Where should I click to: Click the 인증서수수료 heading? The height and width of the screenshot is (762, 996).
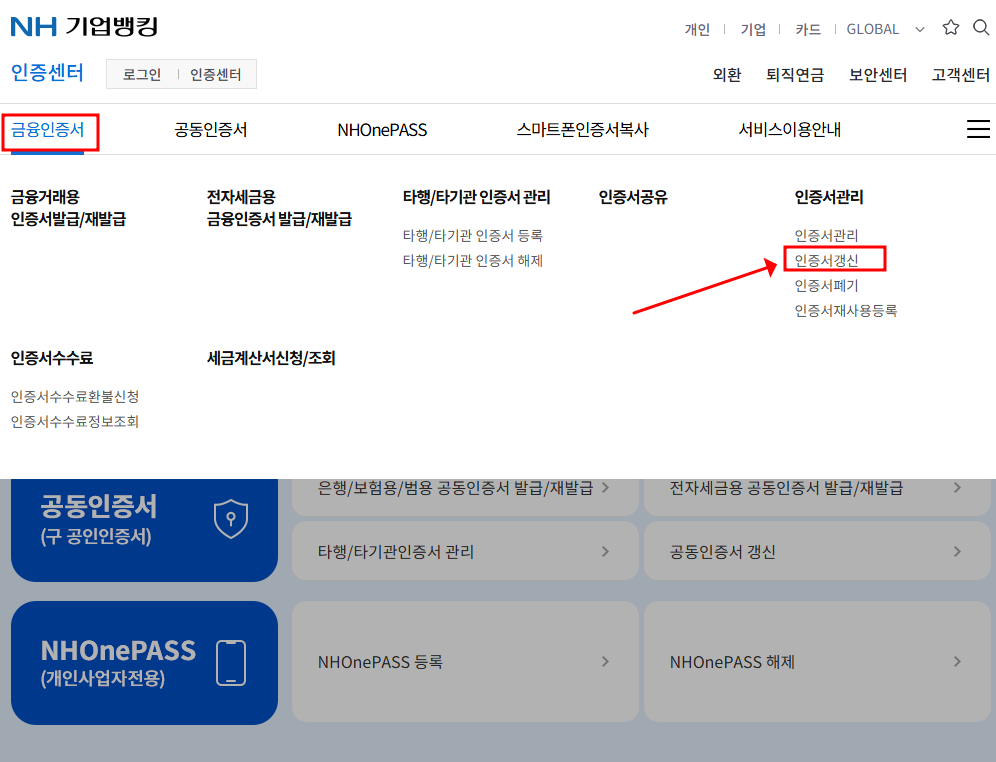(52, 358)
